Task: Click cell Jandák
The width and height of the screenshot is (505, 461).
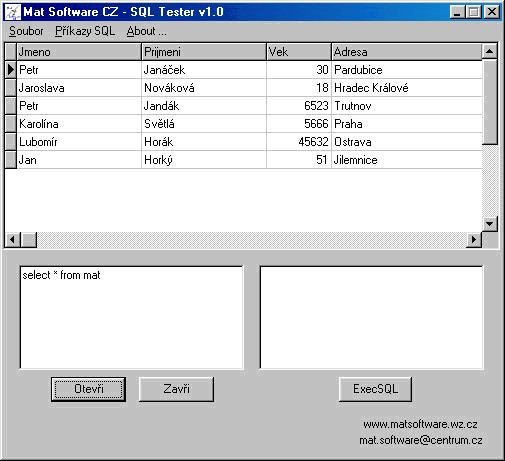Action: 204,106
